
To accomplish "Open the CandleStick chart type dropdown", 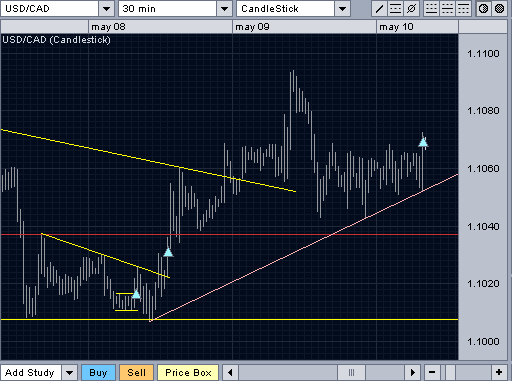I will pyautogui.click(x=342, y=9).
